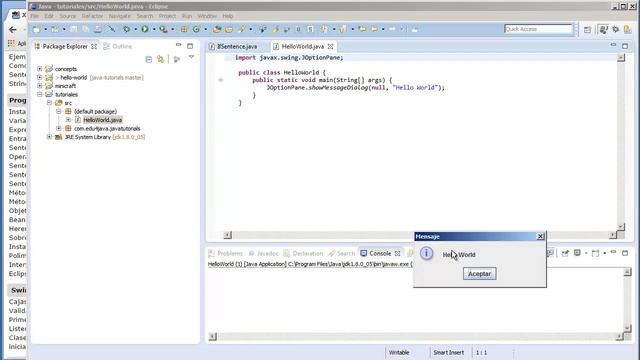Image resolution: width=640 pixels, height=360 pixels.
Task: Close the Mensaje dialog with X
Action: coord(540,236)
